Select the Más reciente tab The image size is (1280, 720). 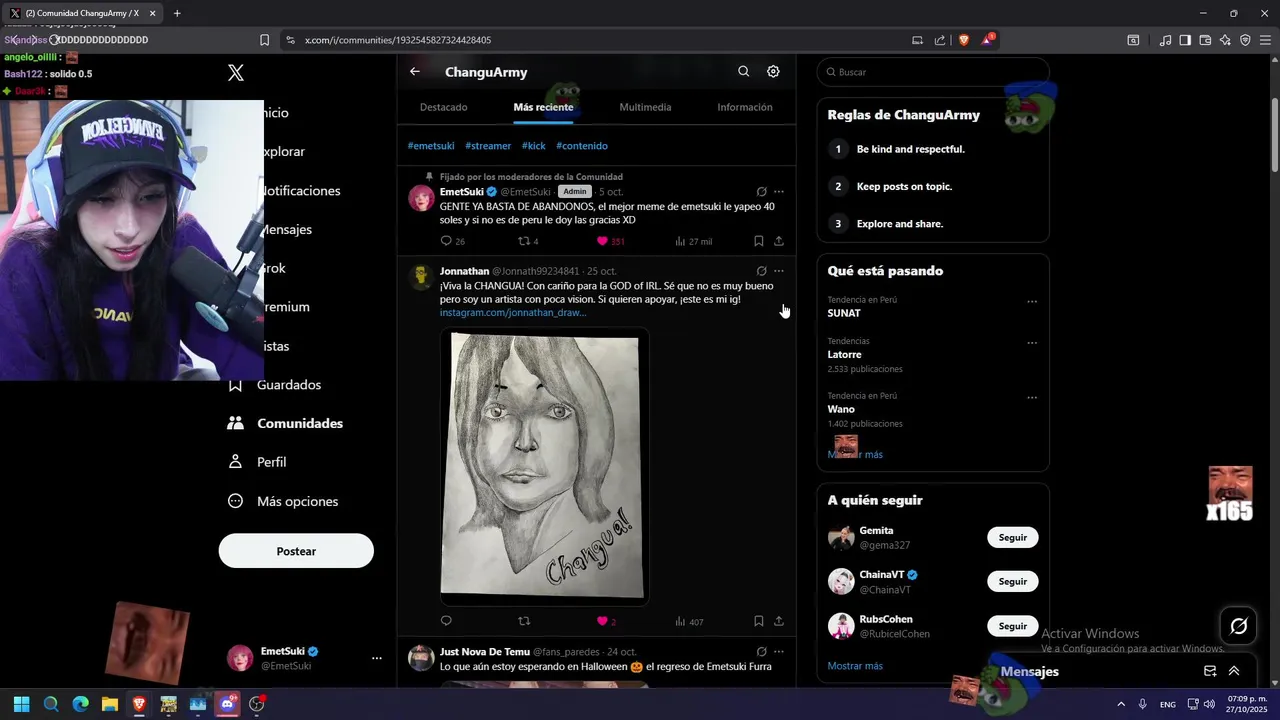point(543,107)
